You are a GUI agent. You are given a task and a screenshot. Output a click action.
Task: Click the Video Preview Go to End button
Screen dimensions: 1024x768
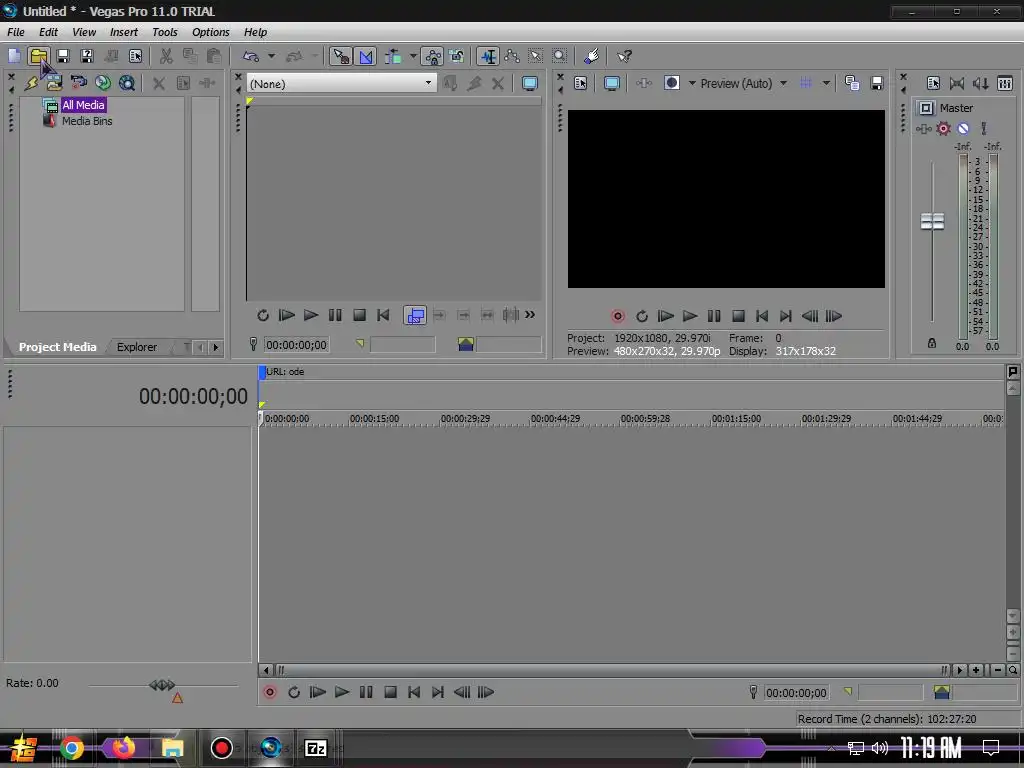click(x=786, y=317)
